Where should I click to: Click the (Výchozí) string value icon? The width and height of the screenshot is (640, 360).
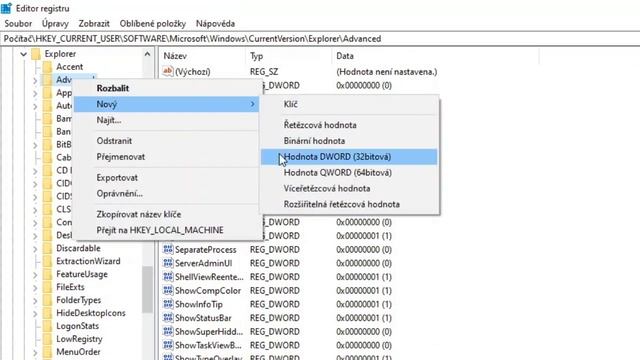(x=168, y=71)
